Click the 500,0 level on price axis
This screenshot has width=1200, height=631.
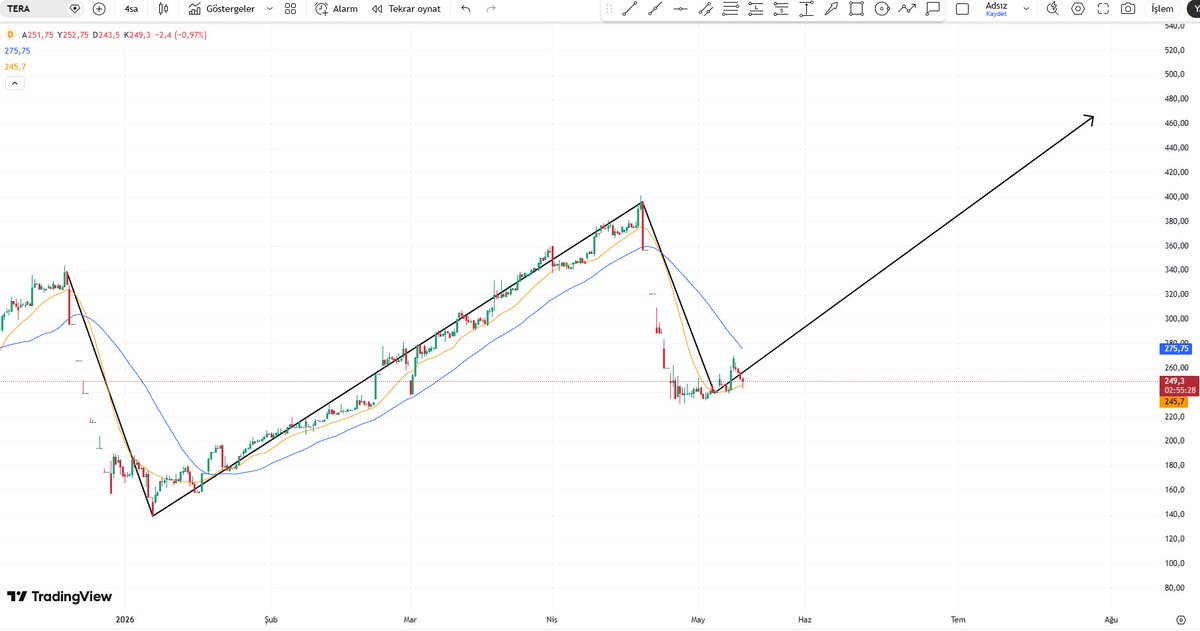click(1175, 74)
